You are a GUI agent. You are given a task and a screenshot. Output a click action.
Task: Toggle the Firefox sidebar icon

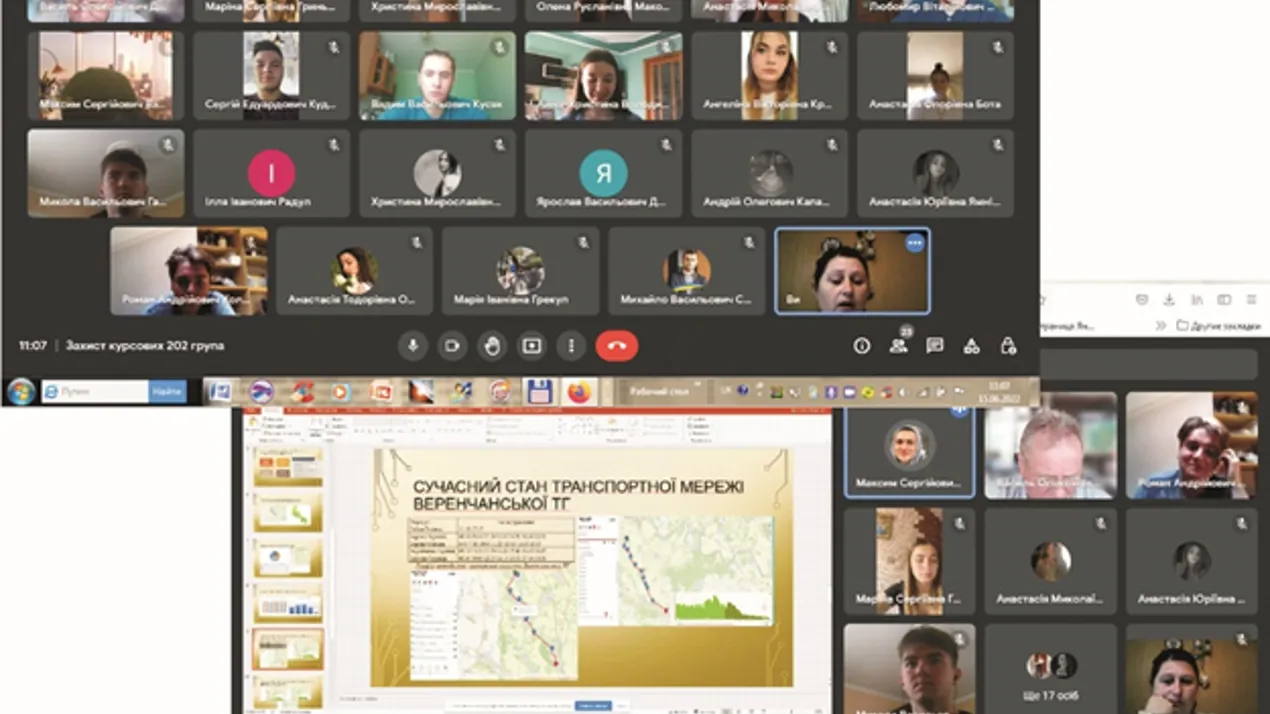click(x=1223, y=299)
